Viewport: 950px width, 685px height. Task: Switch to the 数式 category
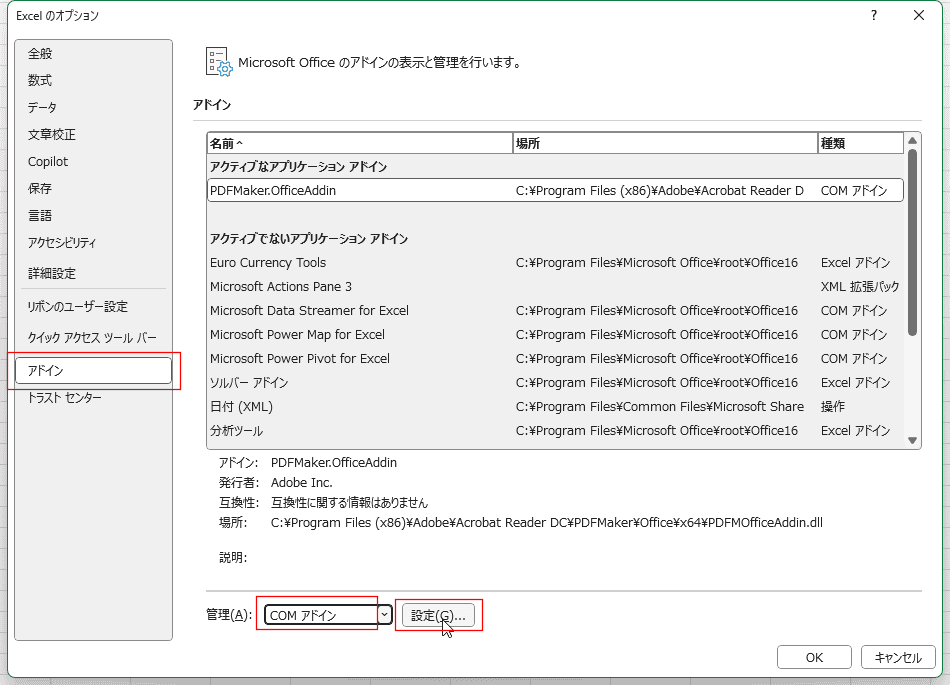coord(40,81)
